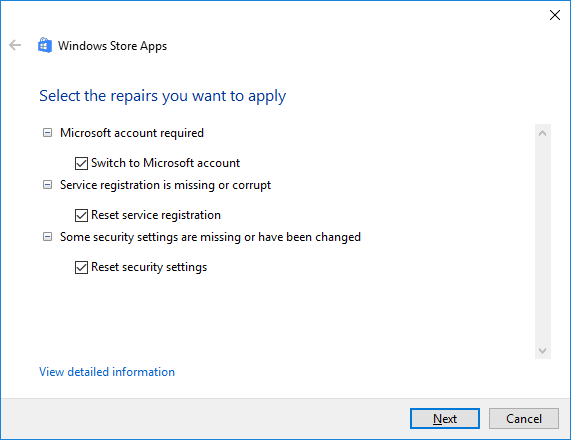Collapse Microsoft account required group
This screenshot has height=440, width=571.
pos(47,133)
